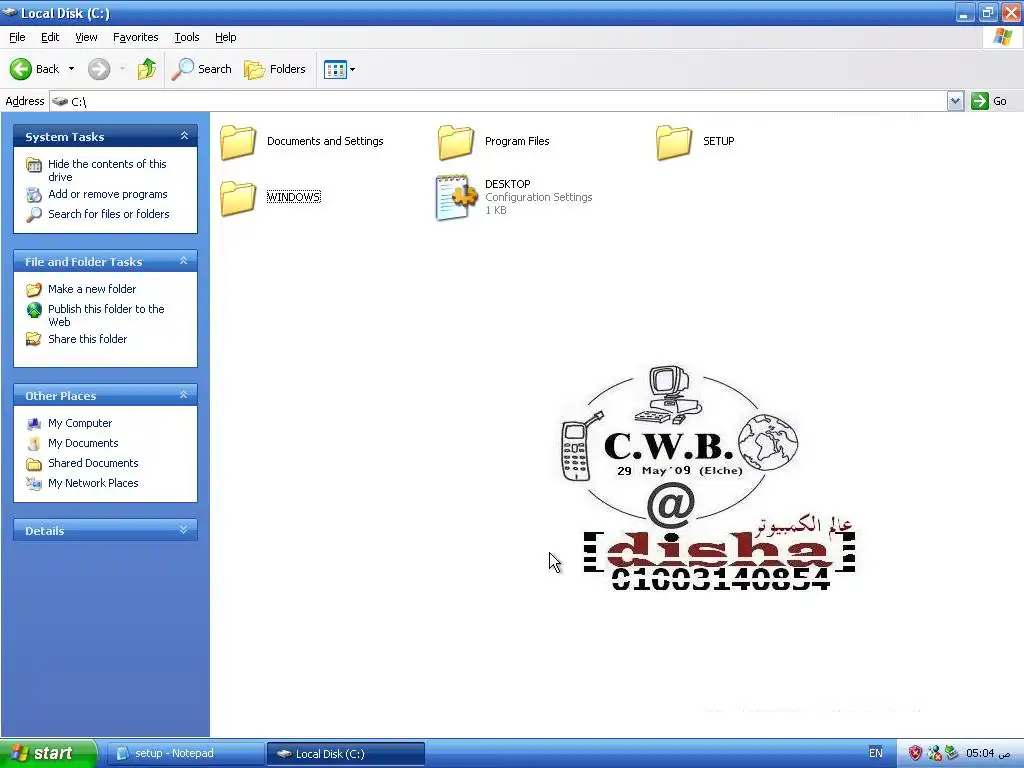Click Hide the contents of this drive
This screenshot has width=1024, height=768.
pyautogui.click(x=107, y=170)
